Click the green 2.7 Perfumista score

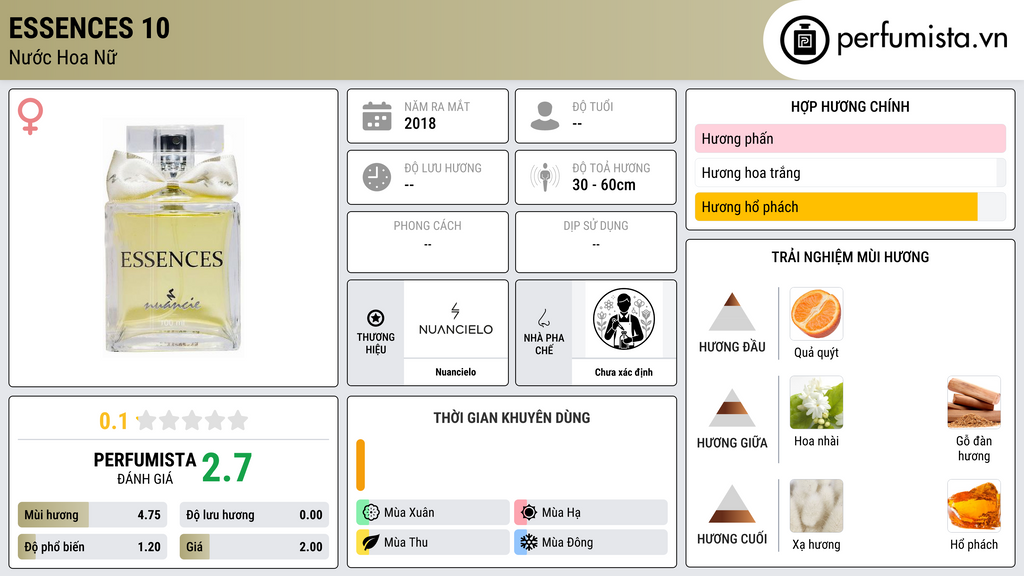(x=227, y=467)
